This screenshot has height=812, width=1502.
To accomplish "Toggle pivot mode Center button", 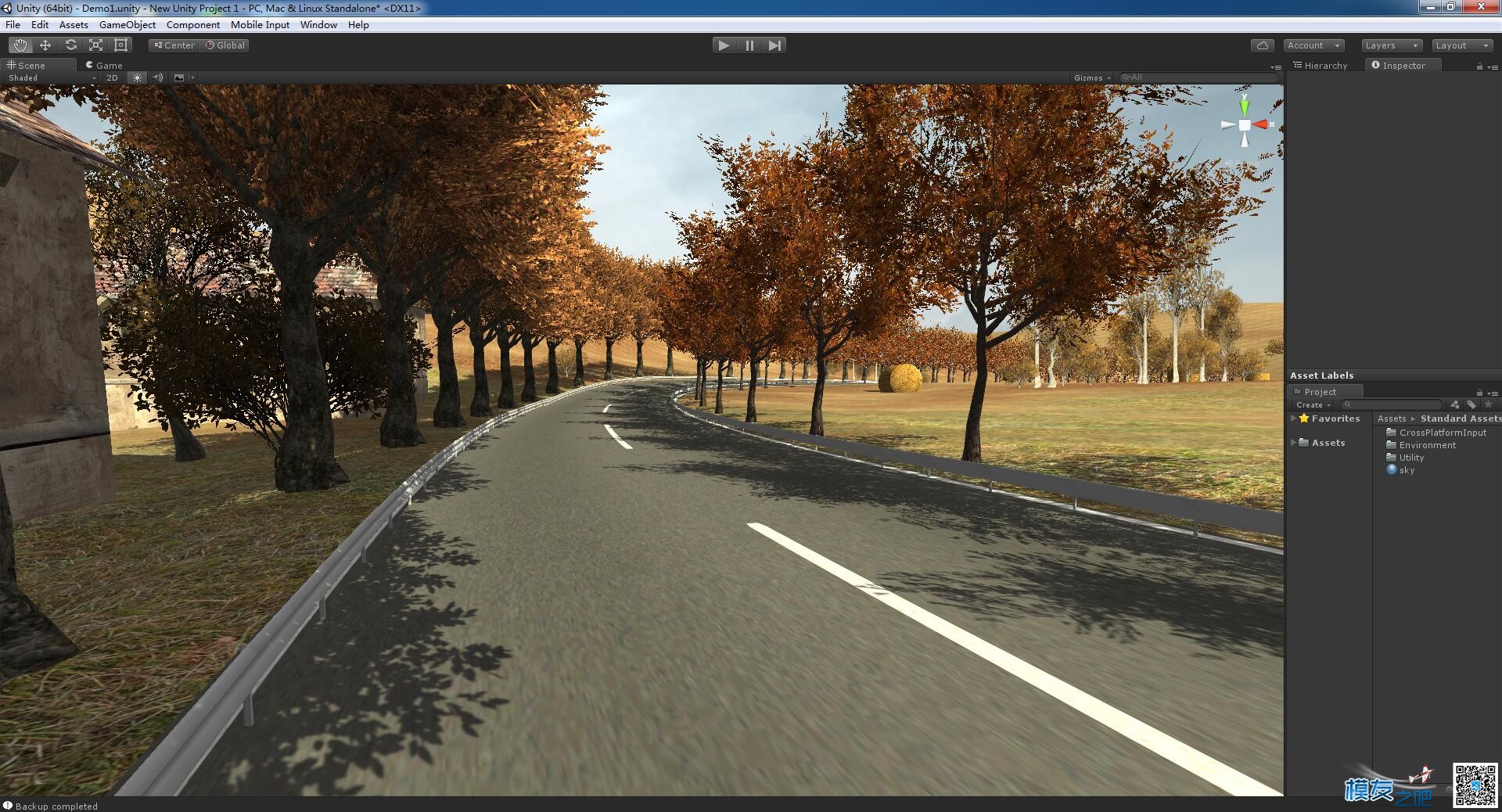I will [174, 45].
